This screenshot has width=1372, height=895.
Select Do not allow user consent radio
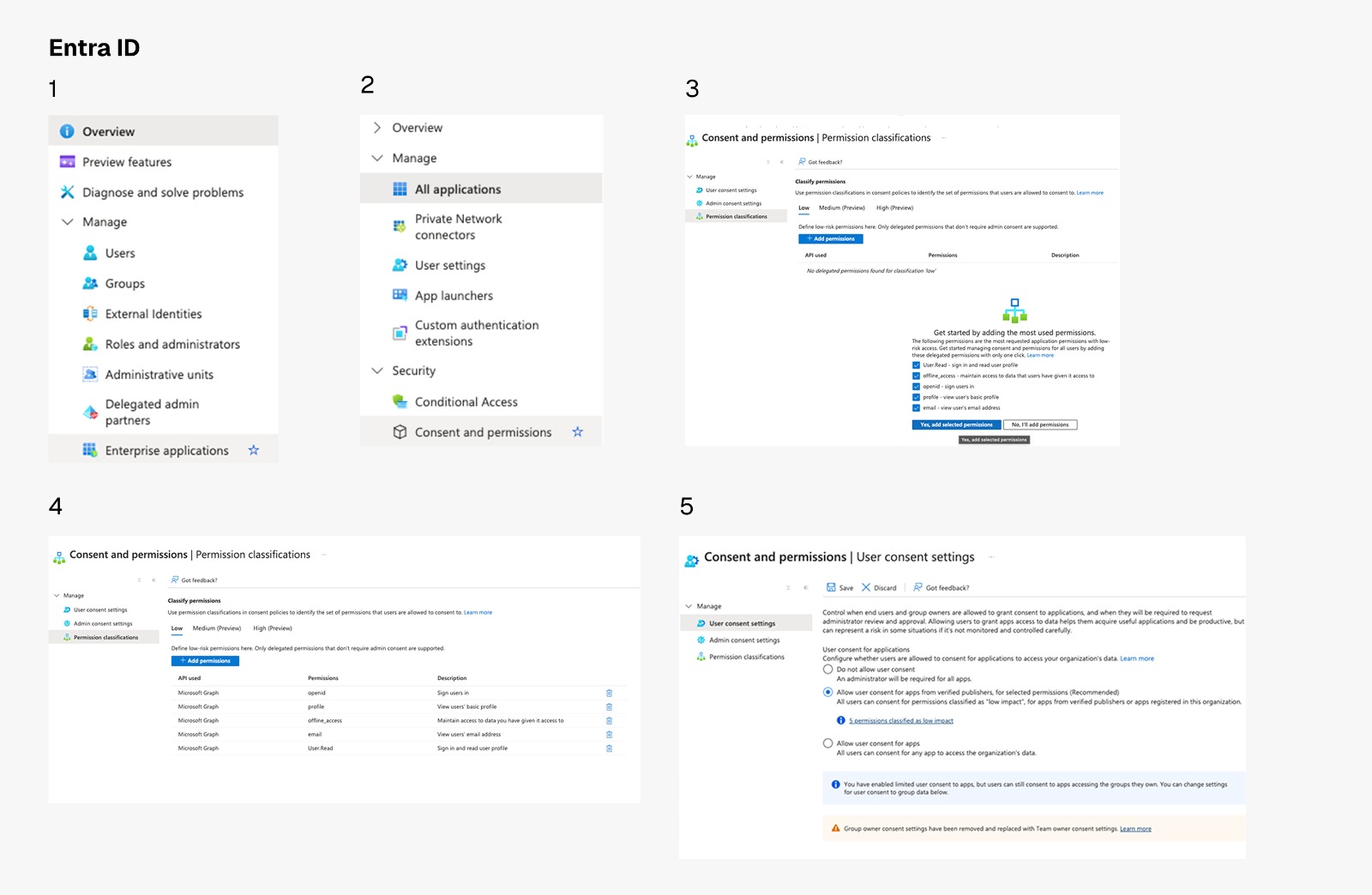[x=827, y=669]
